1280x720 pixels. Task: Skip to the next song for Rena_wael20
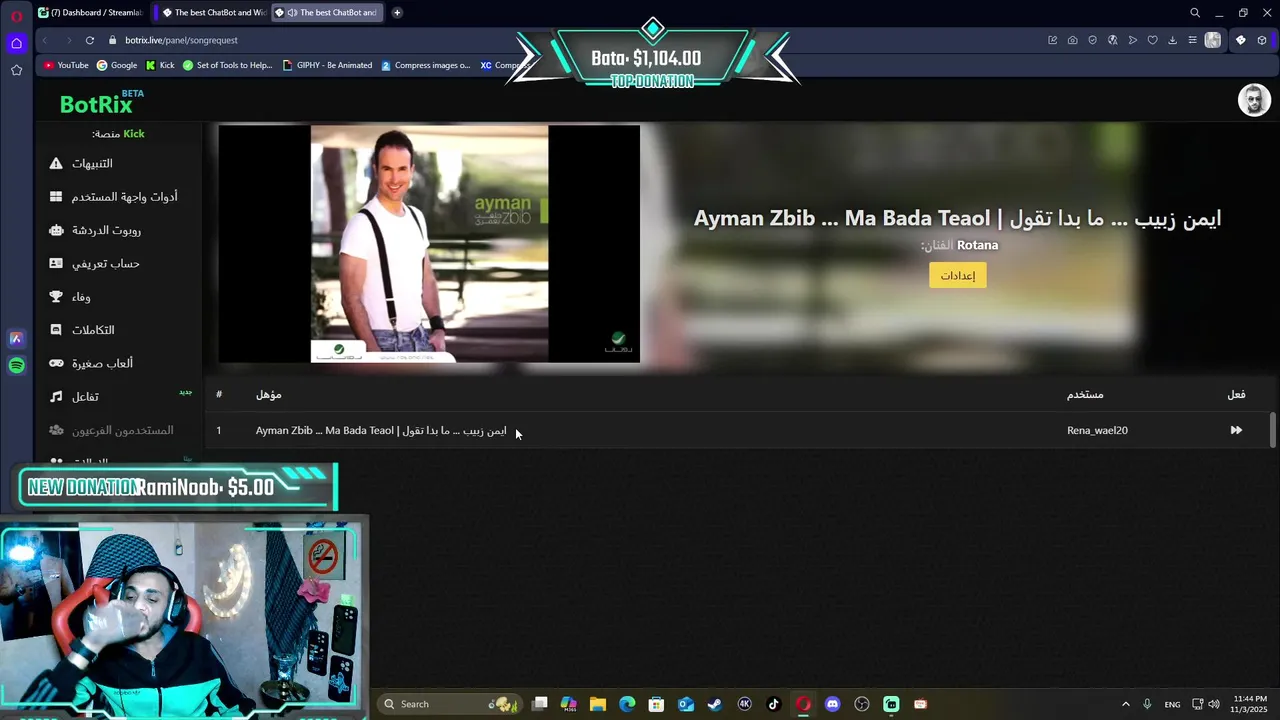pyautogui.click(x=1236, y=430)
